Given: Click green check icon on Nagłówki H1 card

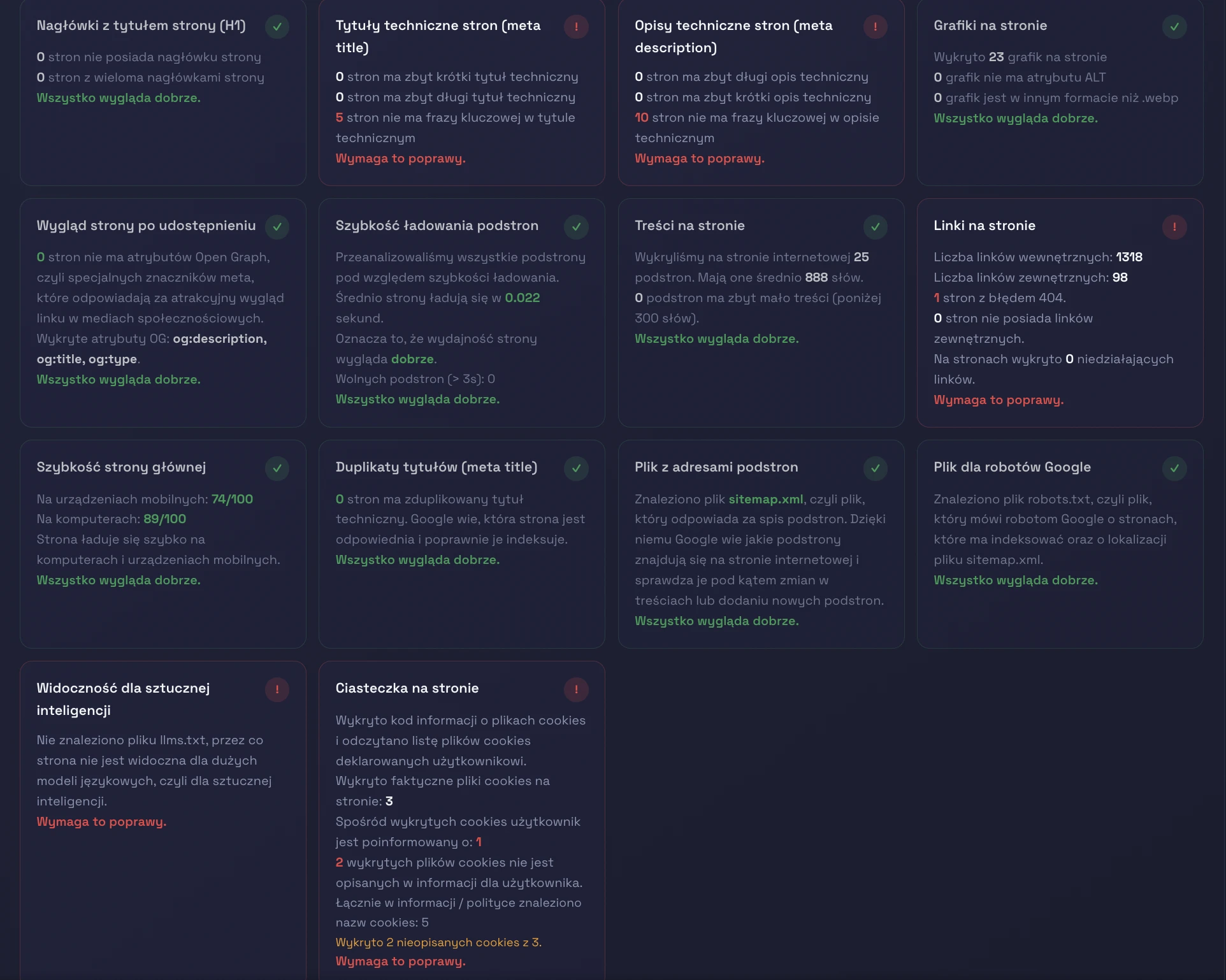Looking at the screenshot, I should pyautogui.click(x=277, y=27).
